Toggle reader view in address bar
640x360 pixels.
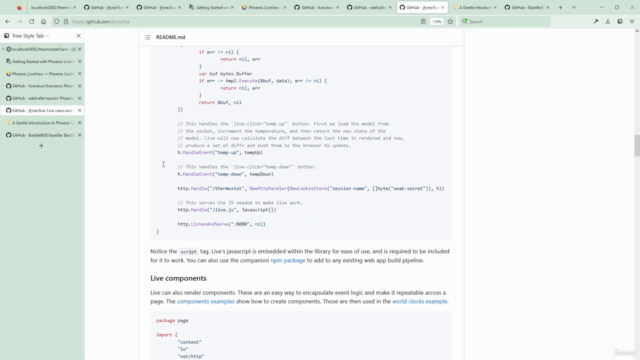423,22
